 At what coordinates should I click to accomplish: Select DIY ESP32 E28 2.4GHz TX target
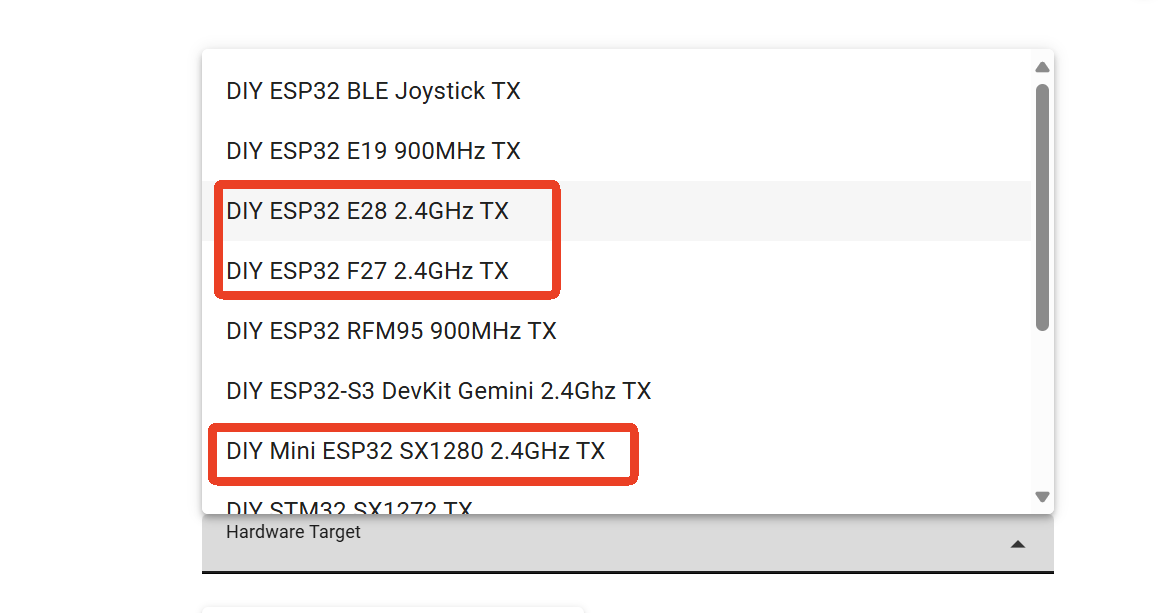367,211
